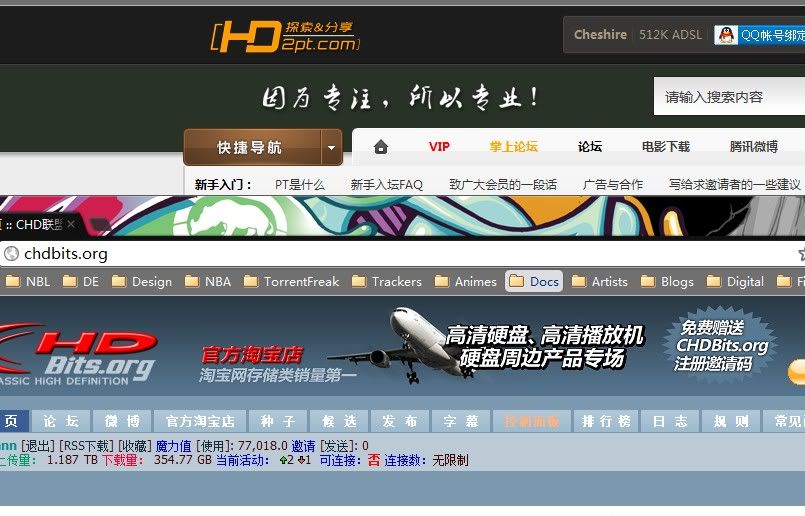
Task: Open the 写给求邀请者的一些建议 link
Action: [734, 184]
